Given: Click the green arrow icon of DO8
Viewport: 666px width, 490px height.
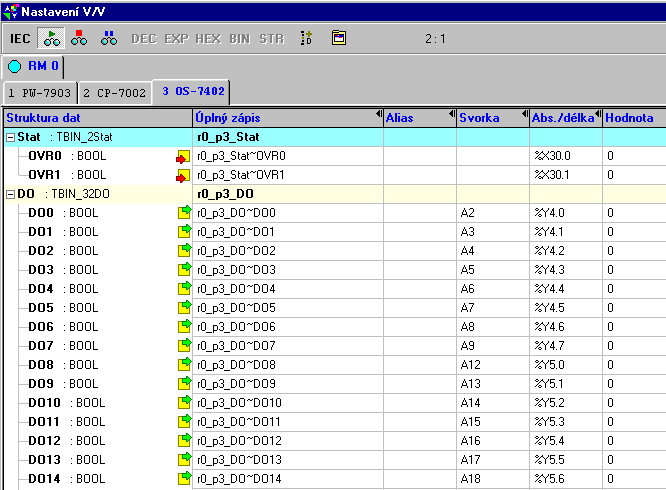Looking at the screenshot, I should tap(184, 364).
